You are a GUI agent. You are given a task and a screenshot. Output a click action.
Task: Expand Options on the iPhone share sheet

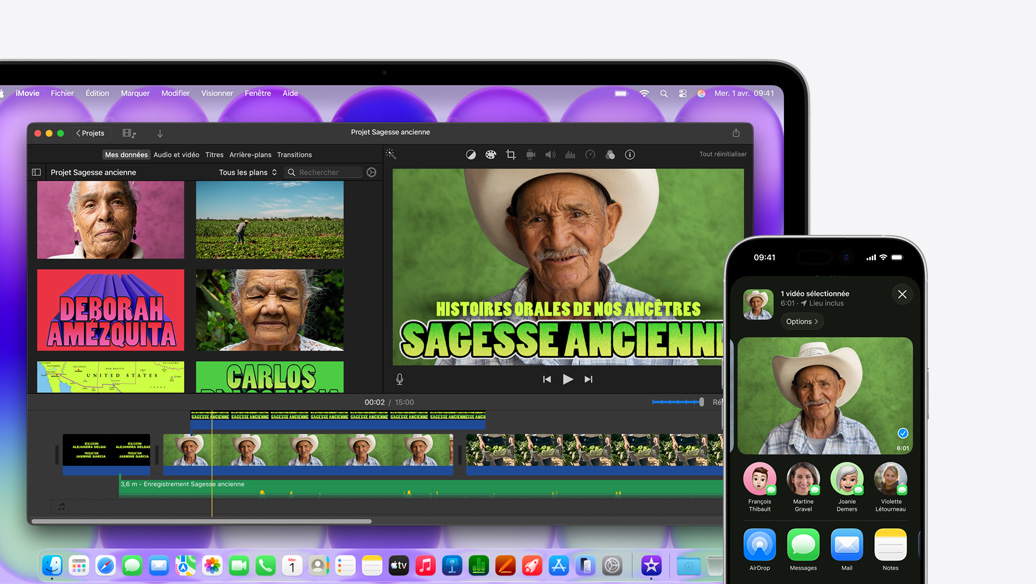[801, 320]
